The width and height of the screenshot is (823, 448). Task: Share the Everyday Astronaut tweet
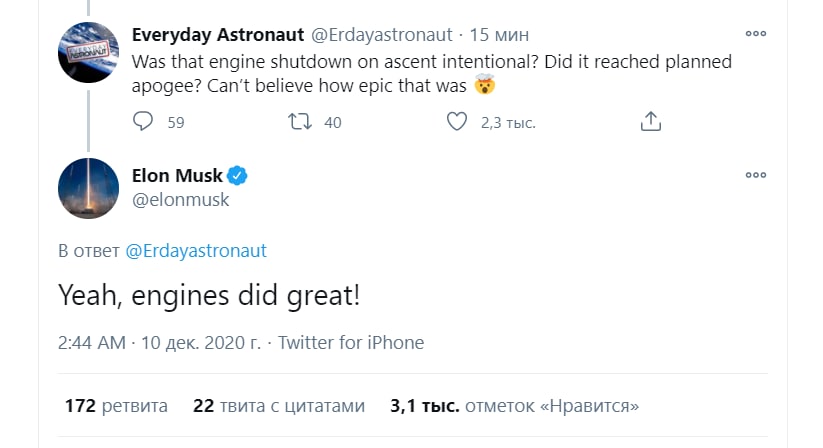tap(650, 121)
